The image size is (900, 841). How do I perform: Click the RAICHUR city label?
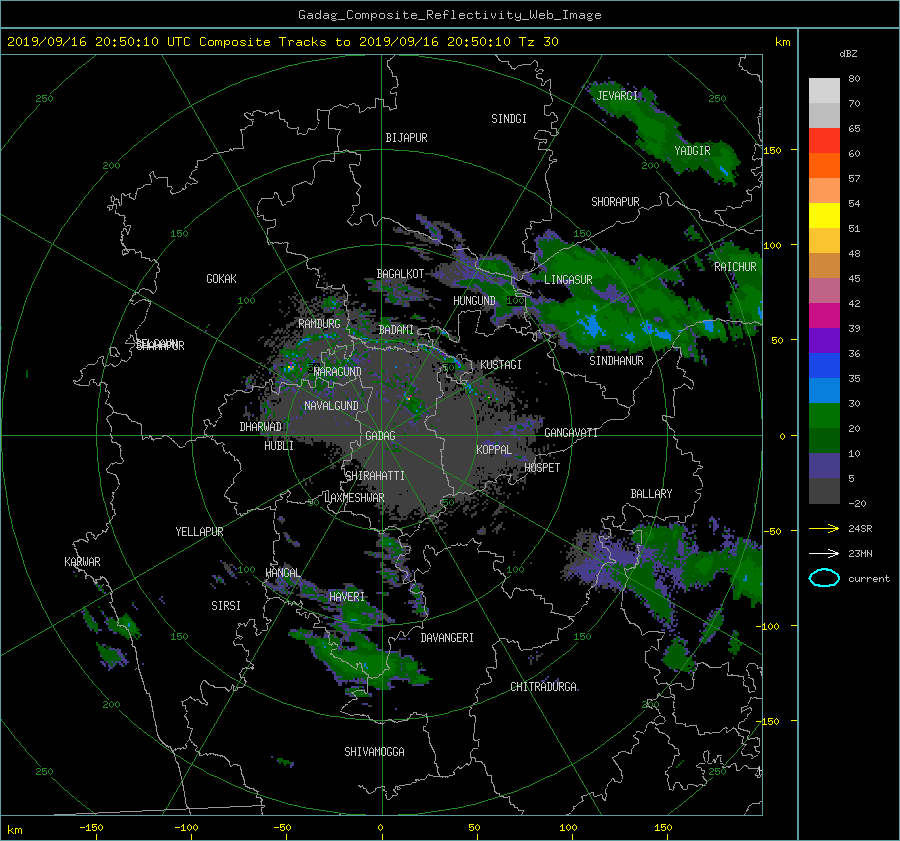tap(735, 267)
